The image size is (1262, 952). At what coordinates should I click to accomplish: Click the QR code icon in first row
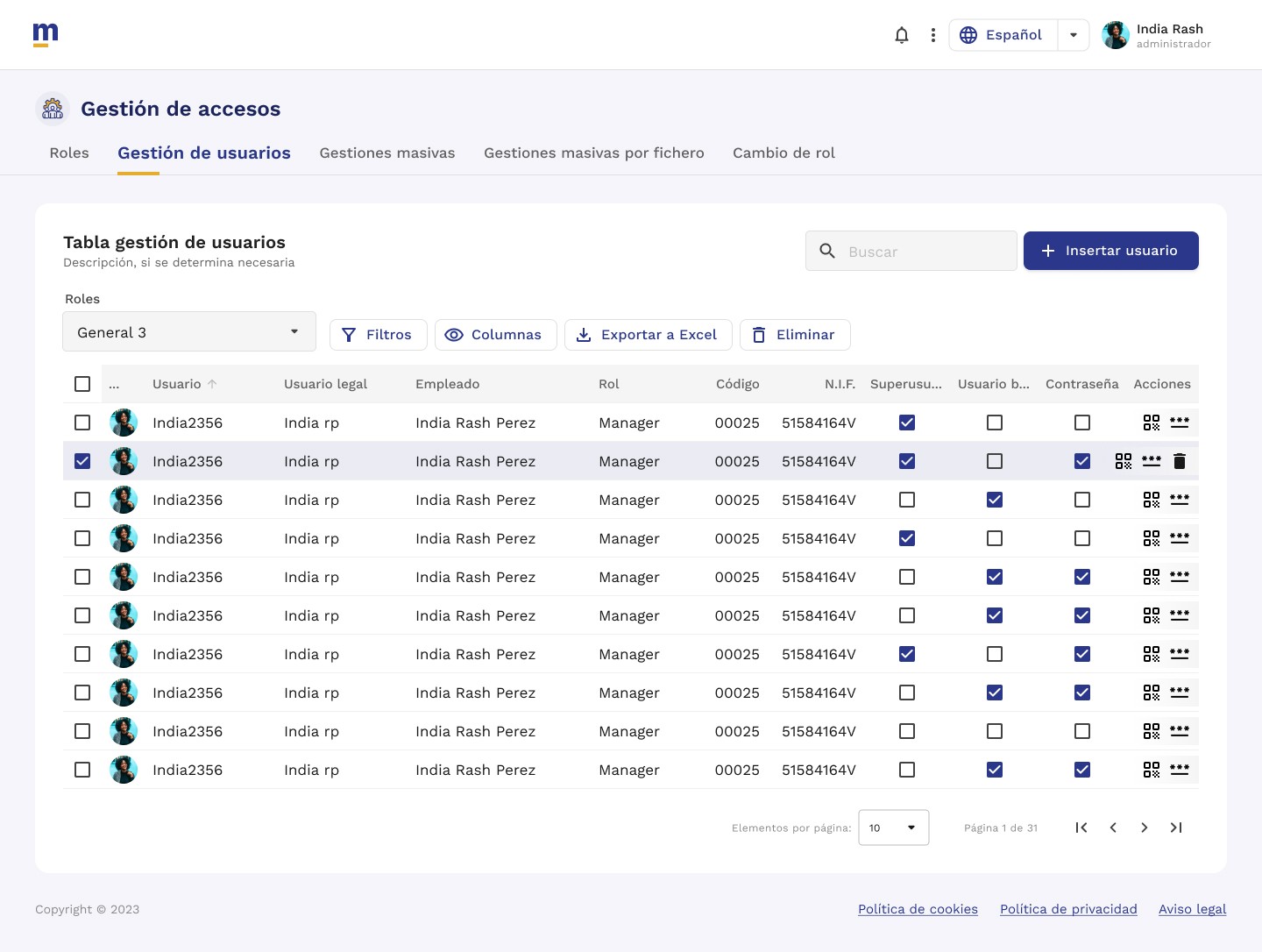point(1152,423)
